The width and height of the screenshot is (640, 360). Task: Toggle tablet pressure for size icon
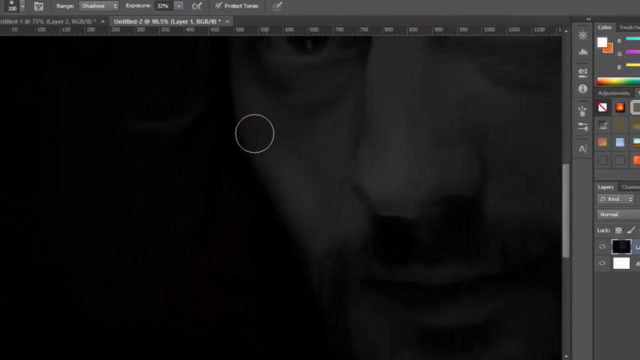(x=277, y=6)
